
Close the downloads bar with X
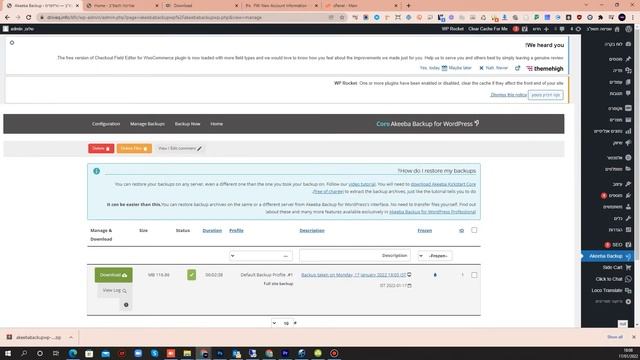633,337
